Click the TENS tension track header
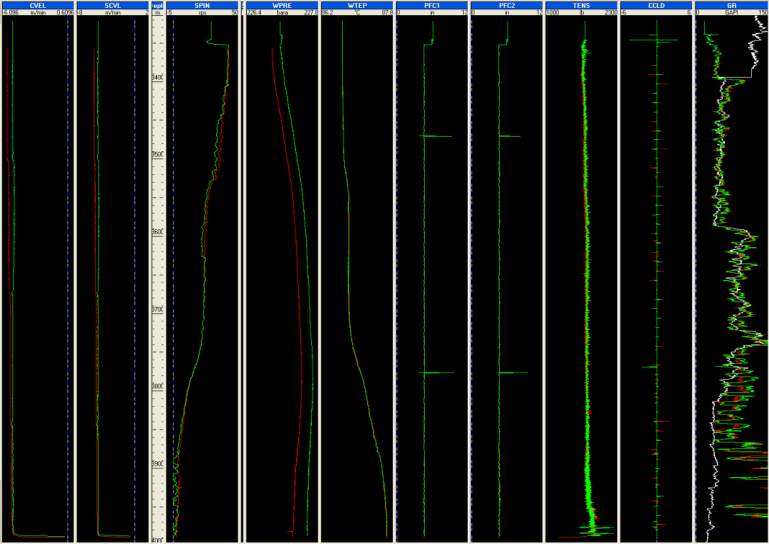 coord(581,5)
